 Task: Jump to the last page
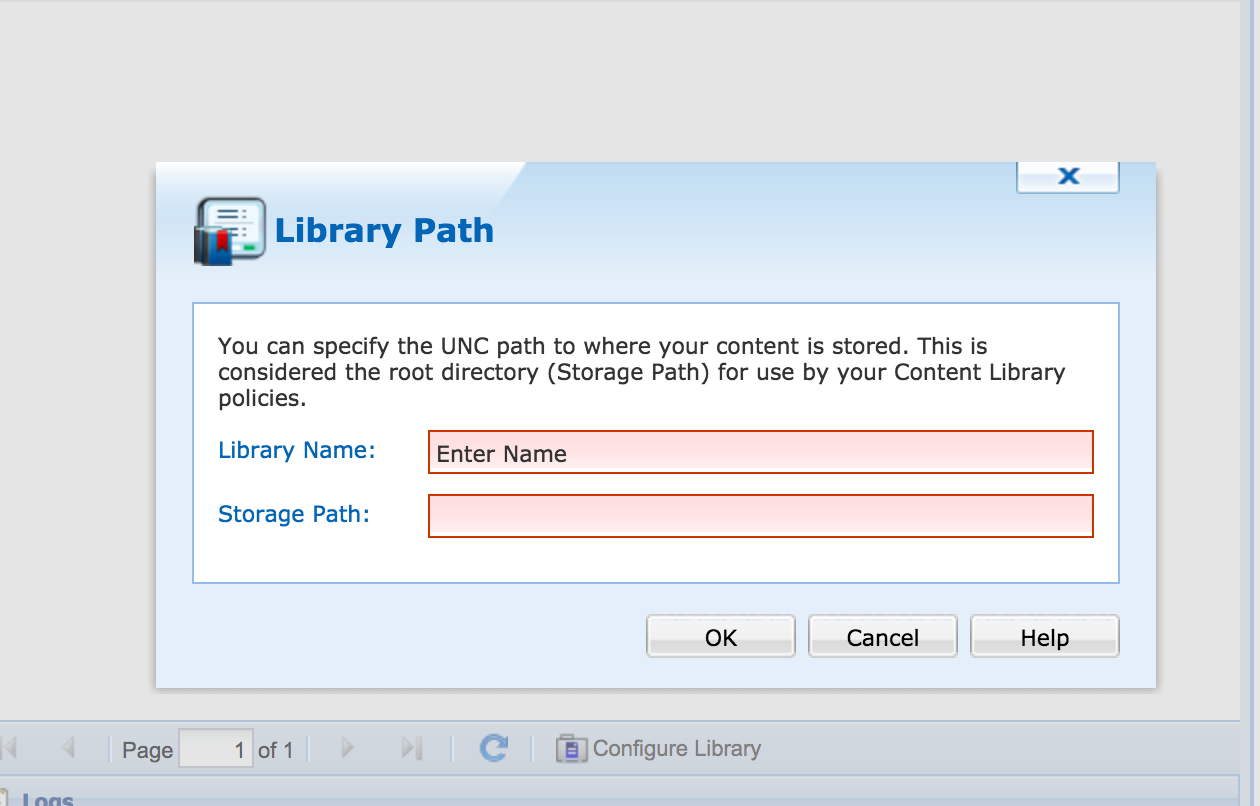point(411,748)
